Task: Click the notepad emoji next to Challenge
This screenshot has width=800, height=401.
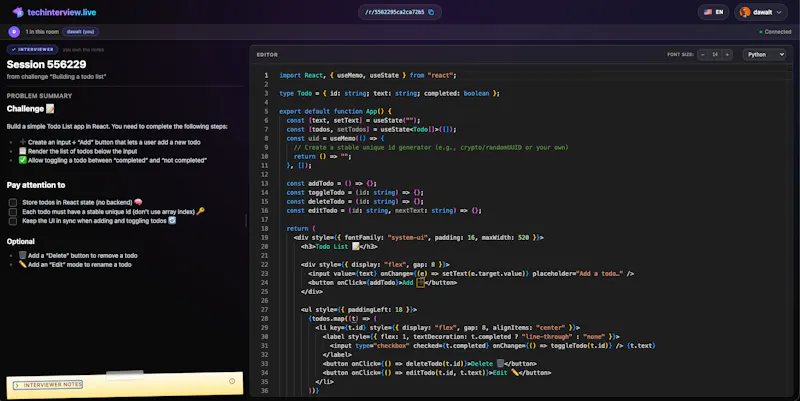Action: pos(50,109)
